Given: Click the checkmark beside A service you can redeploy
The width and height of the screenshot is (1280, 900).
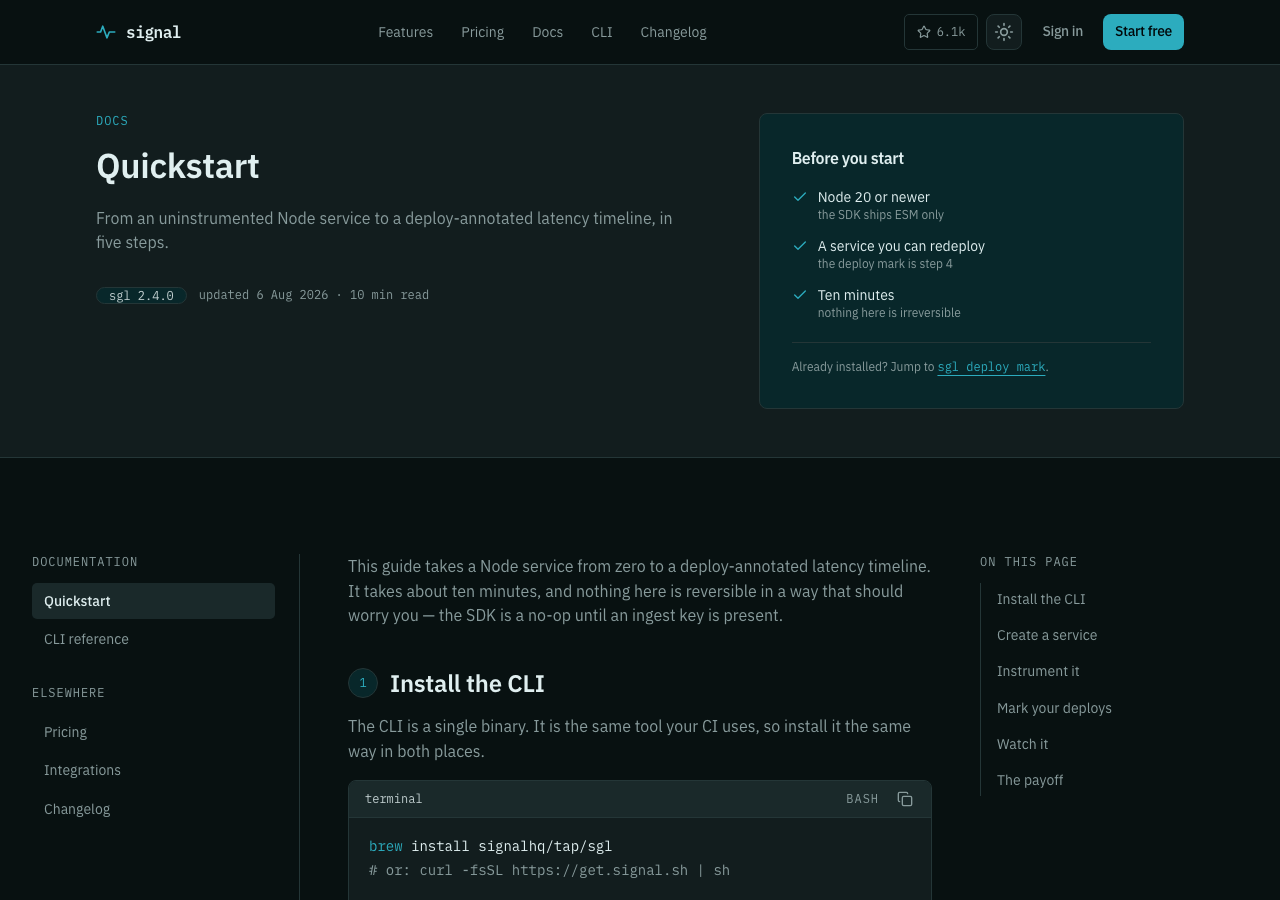Looking at the screenshot, I should pyautogui.click(x=800, y=246).
